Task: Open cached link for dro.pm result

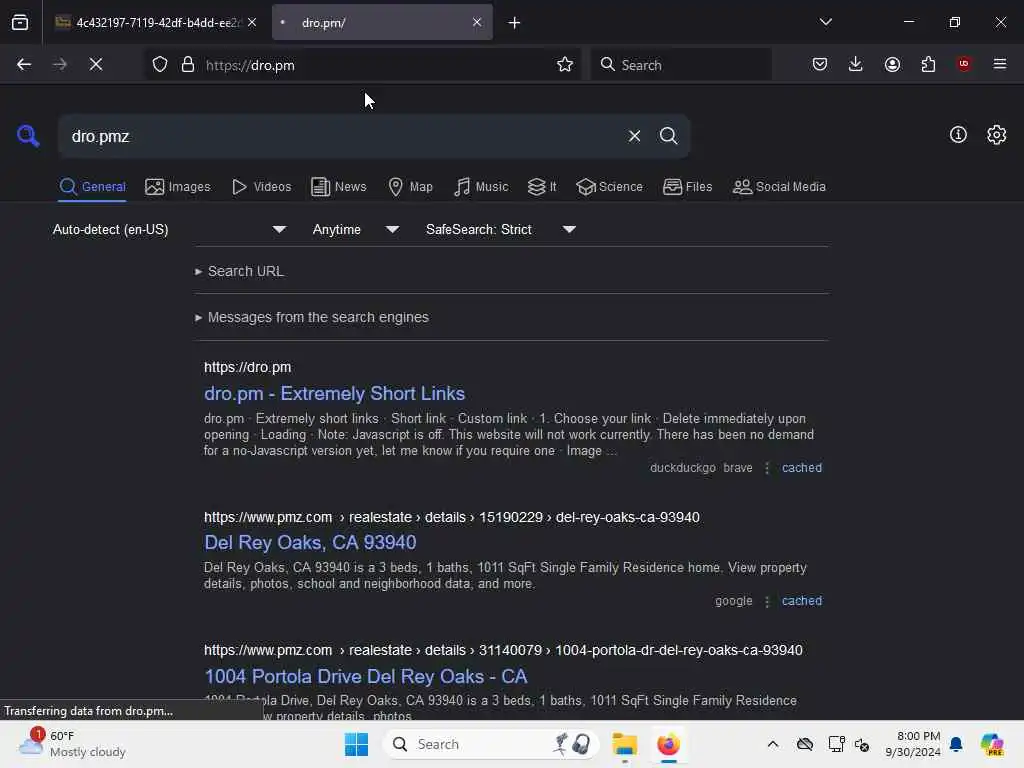Action: click(x=801, y=468)
